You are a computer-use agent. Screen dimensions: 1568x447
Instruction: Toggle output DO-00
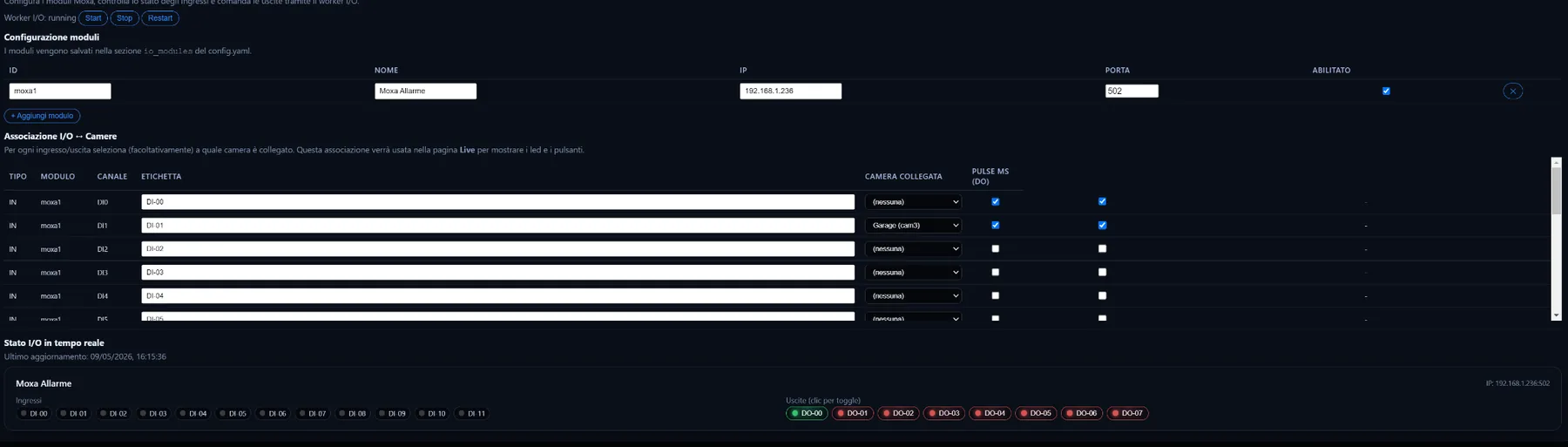807,413
